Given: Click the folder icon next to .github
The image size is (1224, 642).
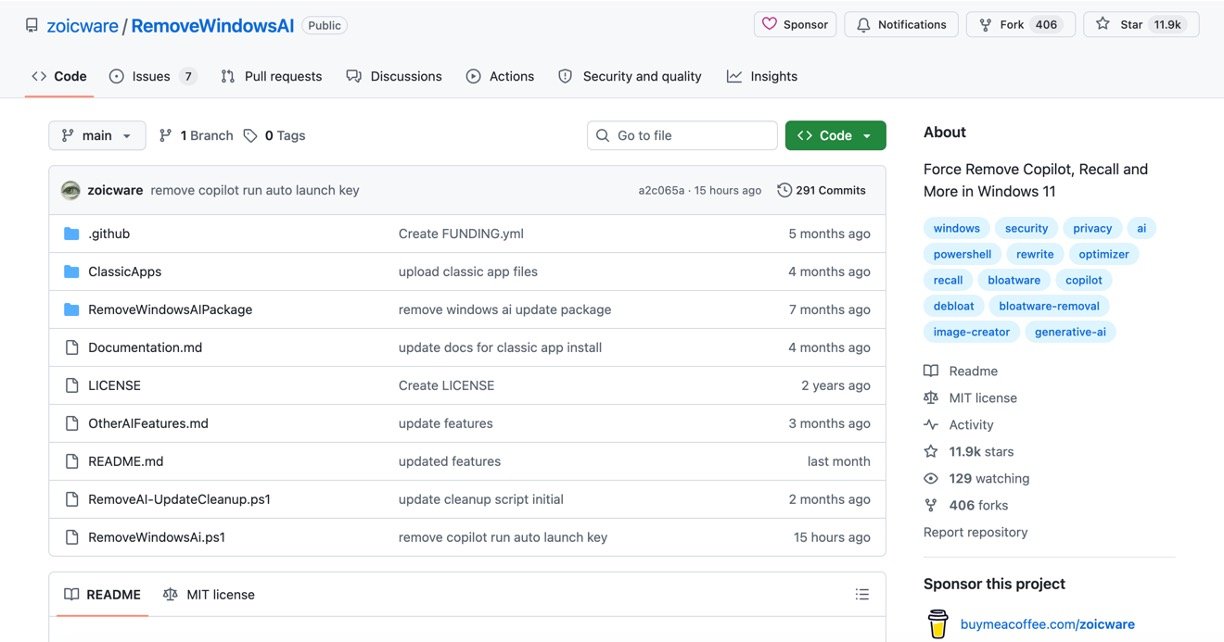Looking at the screenshot, I should click(71, 234).
